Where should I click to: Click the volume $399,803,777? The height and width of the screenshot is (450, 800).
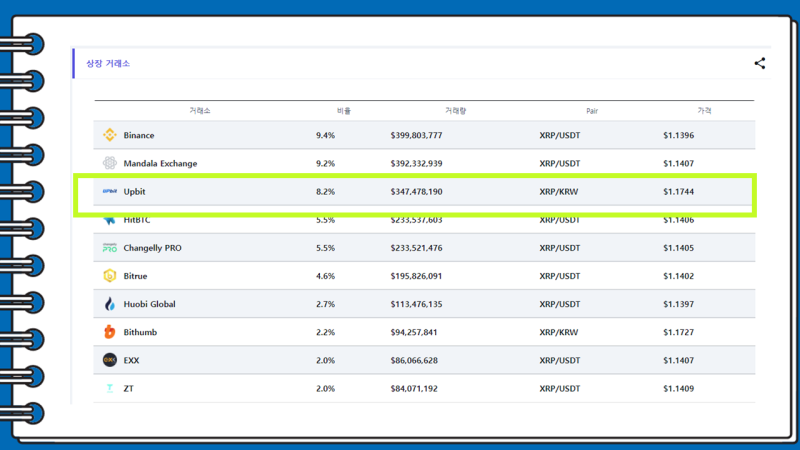(x=416, y=135)
